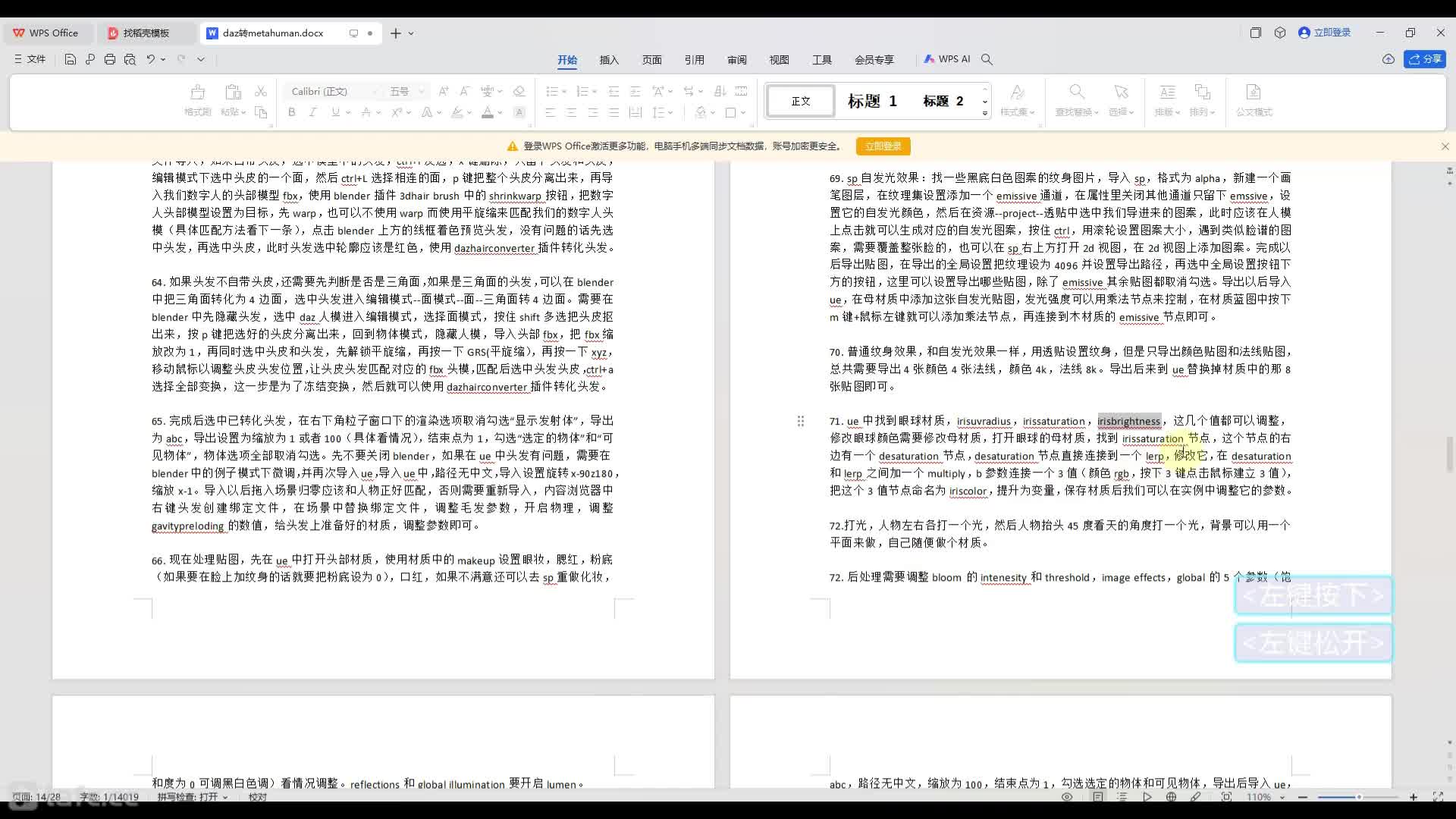1456x819 pixels.
Task: Click the zoom slider handle
Action: [x=1358, y=797]
